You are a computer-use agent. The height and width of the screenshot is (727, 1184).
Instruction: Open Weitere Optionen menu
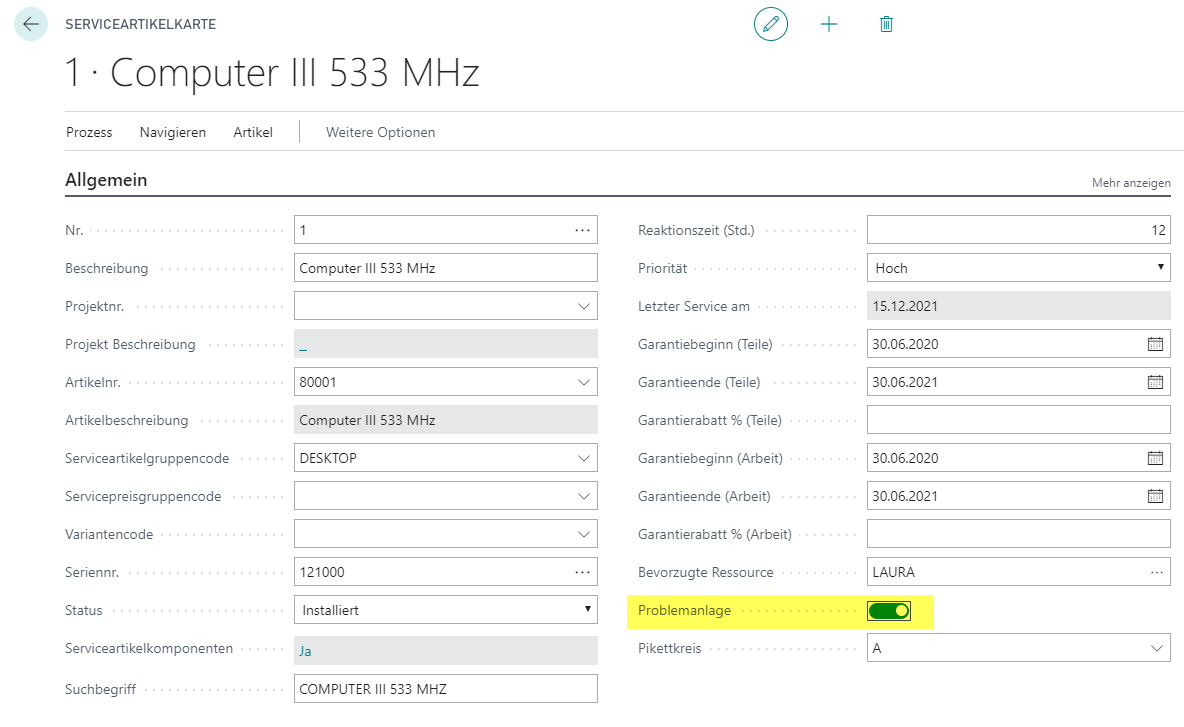tap(381, 132)
